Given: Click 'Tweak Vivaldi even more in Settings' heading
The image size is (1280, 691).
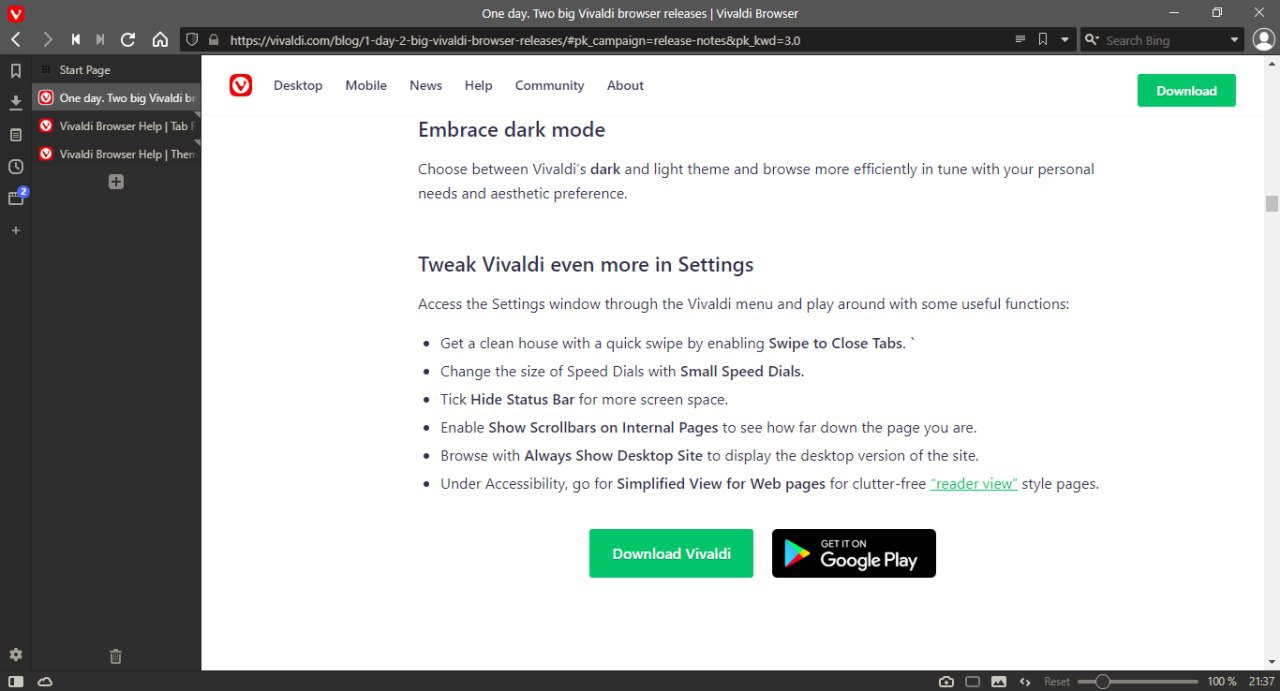Looking at the screenshot, I should (x=586, y=265).
